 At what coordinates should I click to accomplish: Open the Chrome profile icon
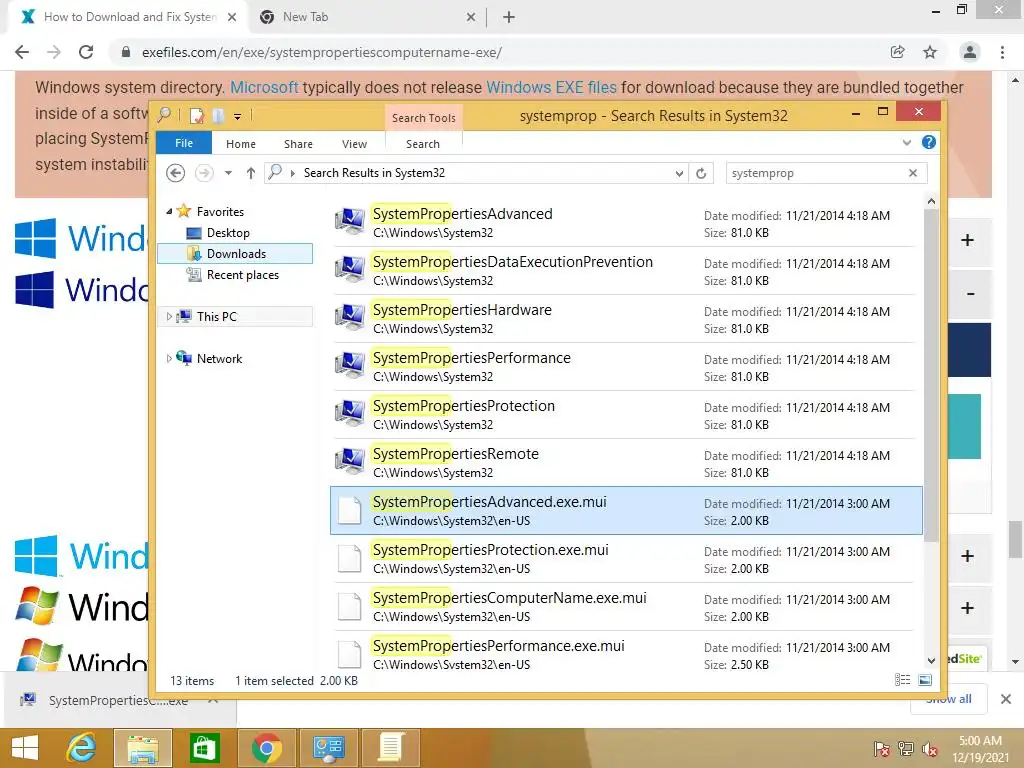pos(970,52)
